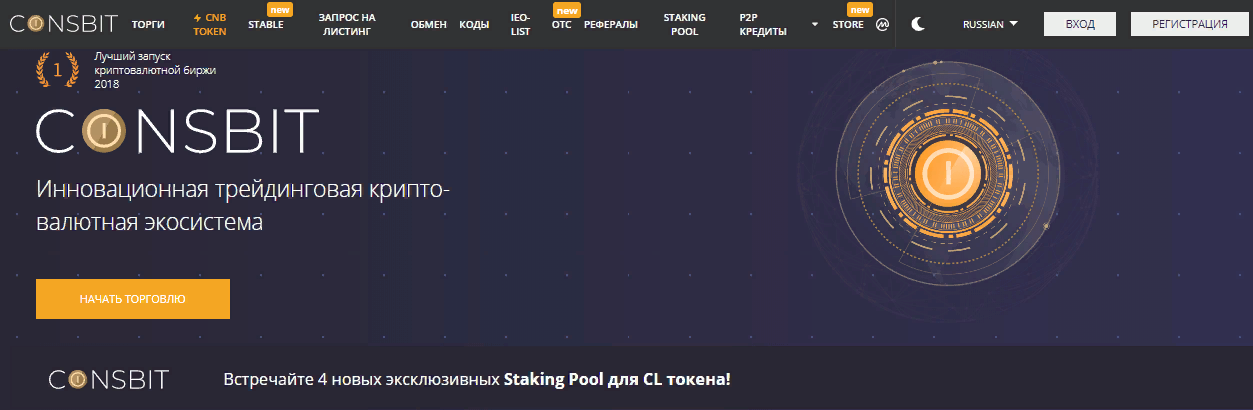The image size is (1253, 410).
Task: Open the IEO-List page
Action: [520, 24]
